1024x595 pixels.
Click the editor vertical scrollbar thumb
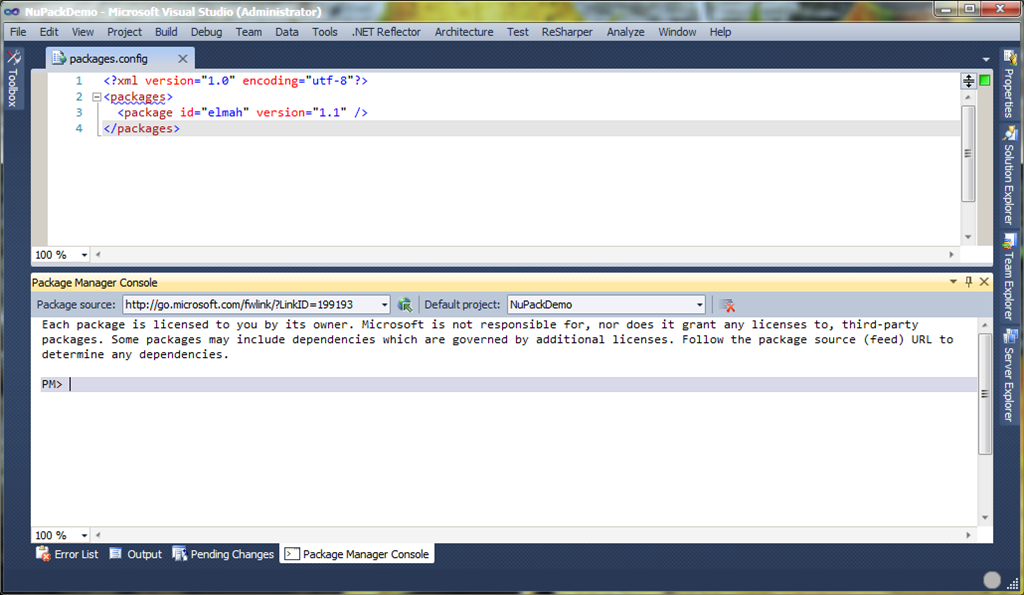pyautogui.click(x=968, y=153)
